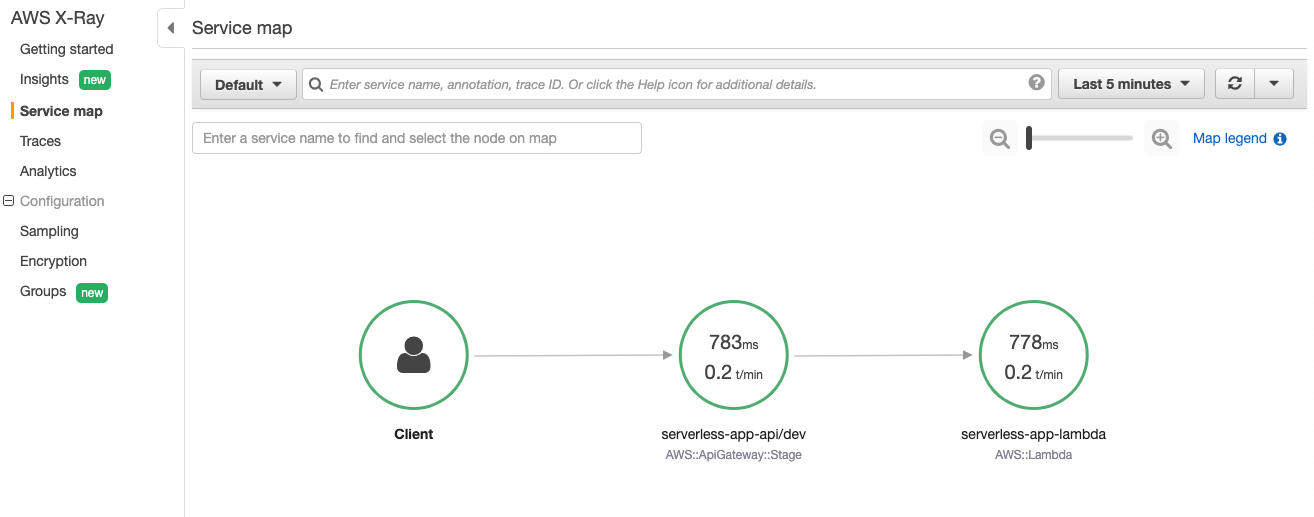This screenshot has height=517, width=1314.
Task: Go to Insights page
Action: [44, 79]
